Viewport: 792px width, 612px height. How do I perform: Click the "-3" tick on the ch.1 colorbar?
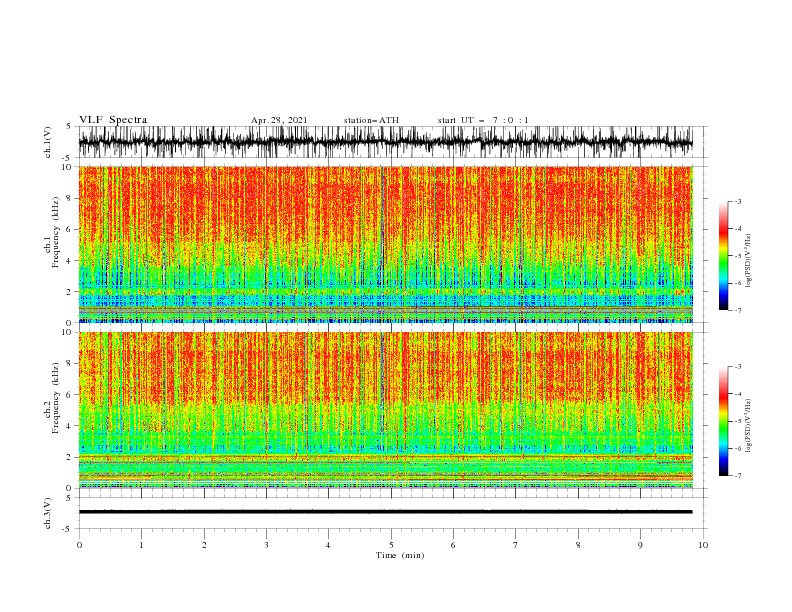point(737,201)
